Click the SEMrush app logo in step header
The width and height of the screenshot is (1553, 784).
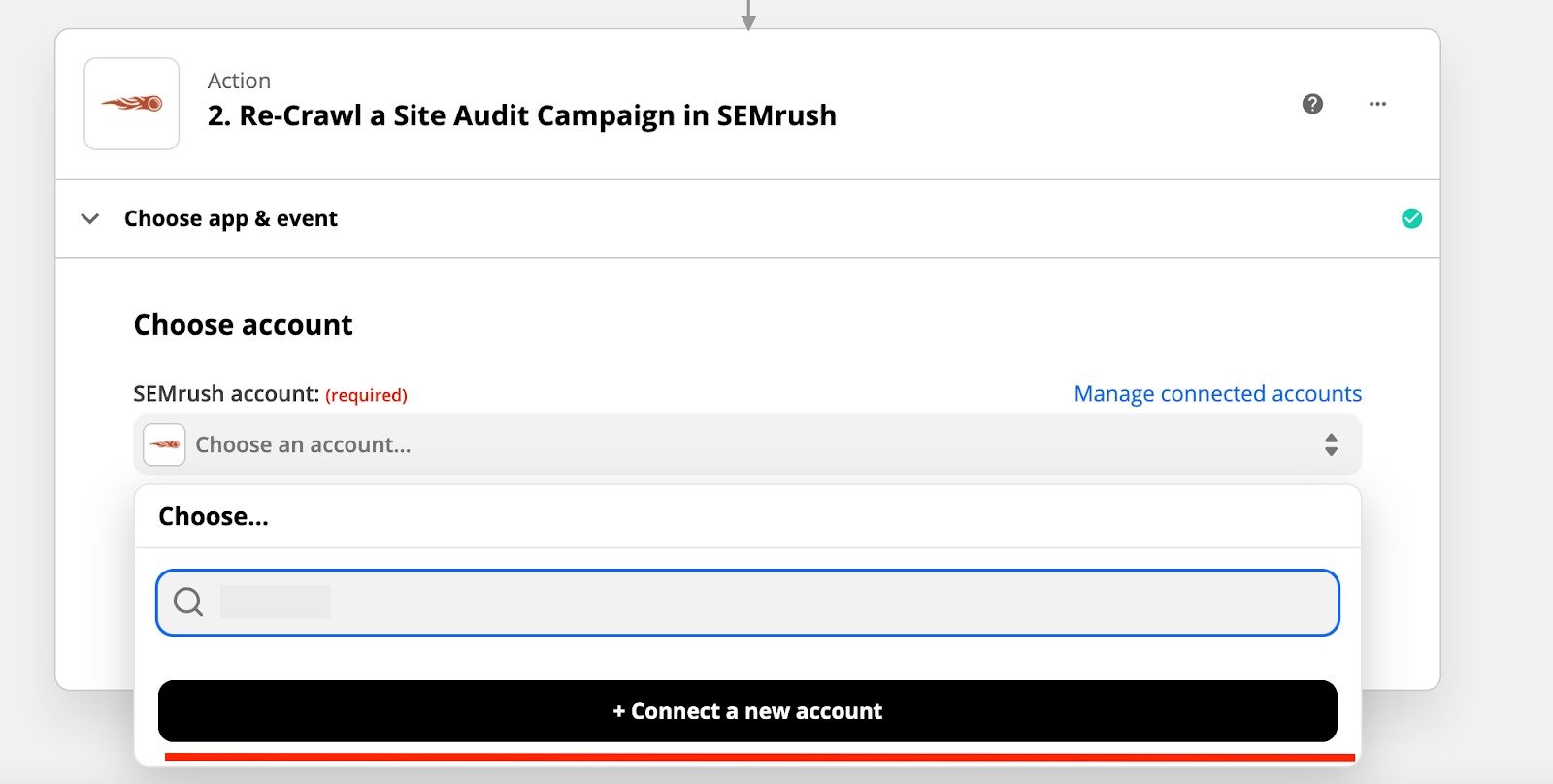click(x=132, y=104)
